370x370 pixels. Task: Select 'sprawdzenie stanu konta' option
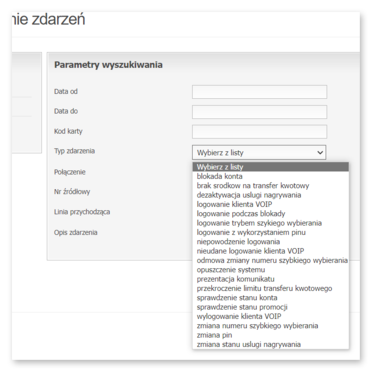[271, 298]
